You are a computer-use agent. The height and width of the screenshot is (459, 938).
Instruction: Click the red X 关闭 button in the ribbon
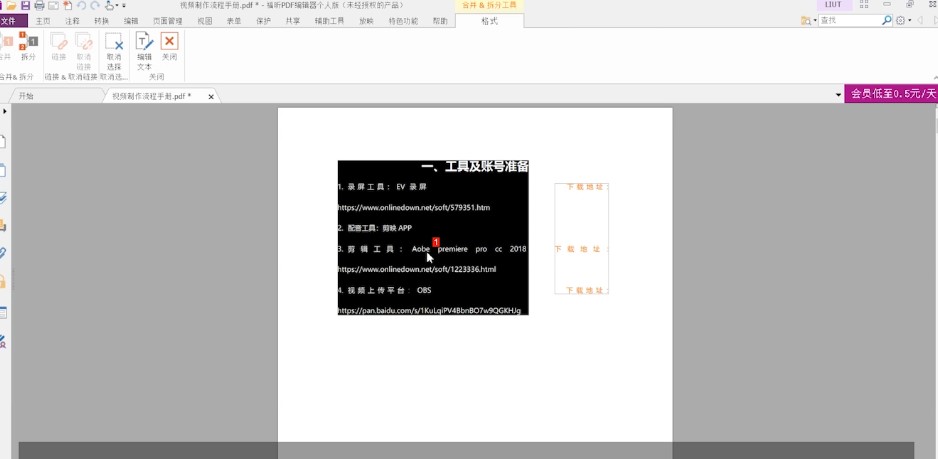(x=169, y=47)
